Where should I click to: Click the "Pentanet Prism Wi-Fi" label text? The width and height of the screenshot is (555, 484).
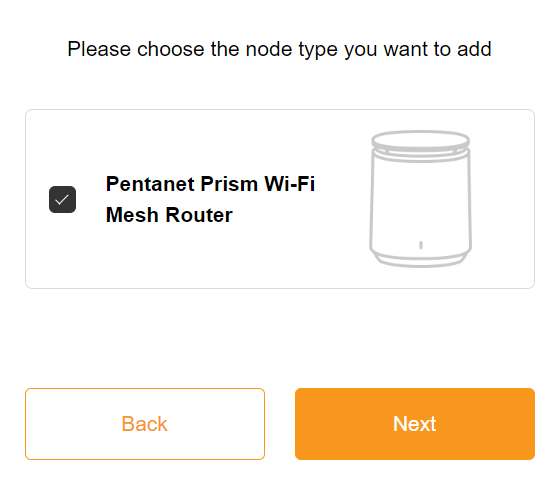(210, 184)
